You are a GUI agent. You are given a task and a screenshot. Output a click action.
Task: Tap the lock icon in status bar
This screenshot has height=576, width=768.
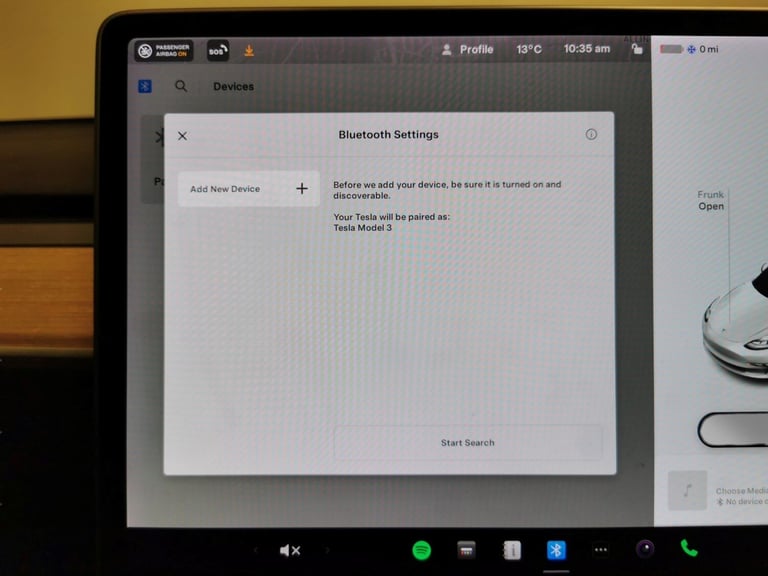[637, 49]
